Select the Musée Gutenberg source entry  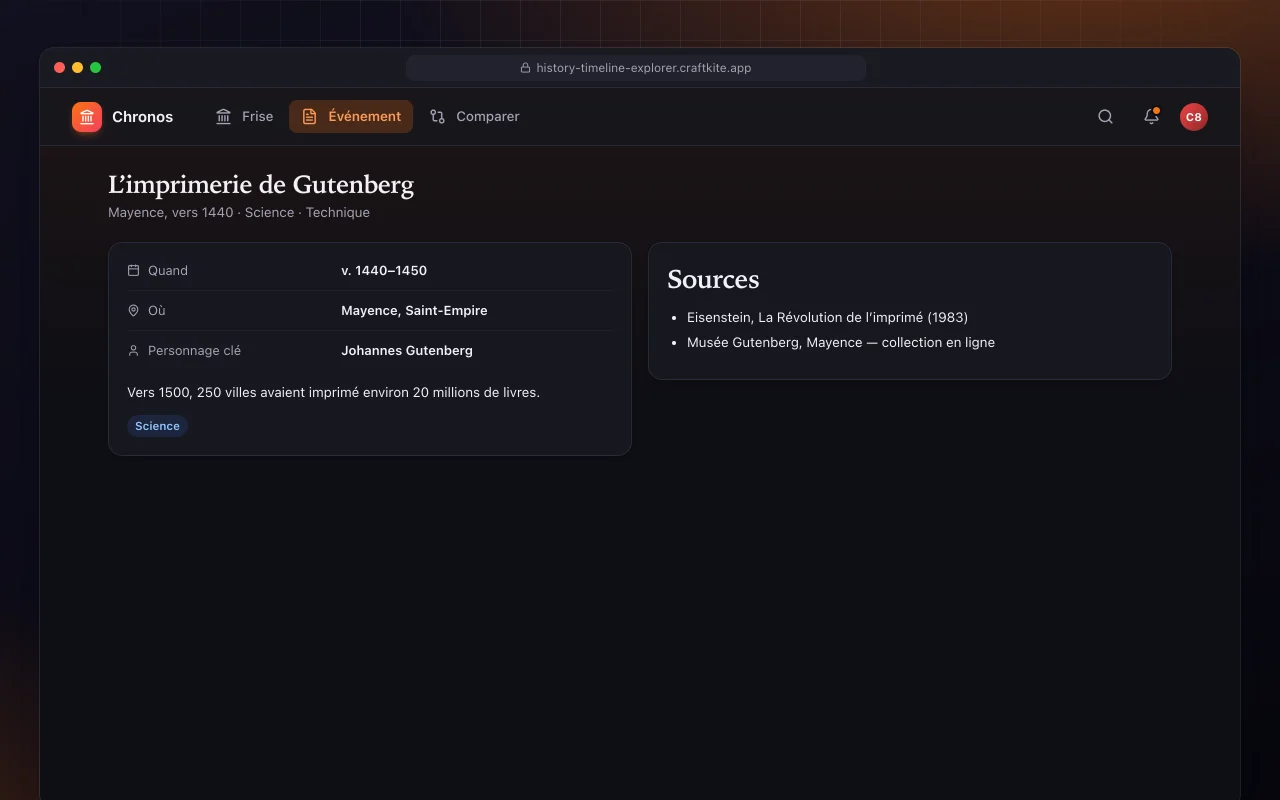840,342
